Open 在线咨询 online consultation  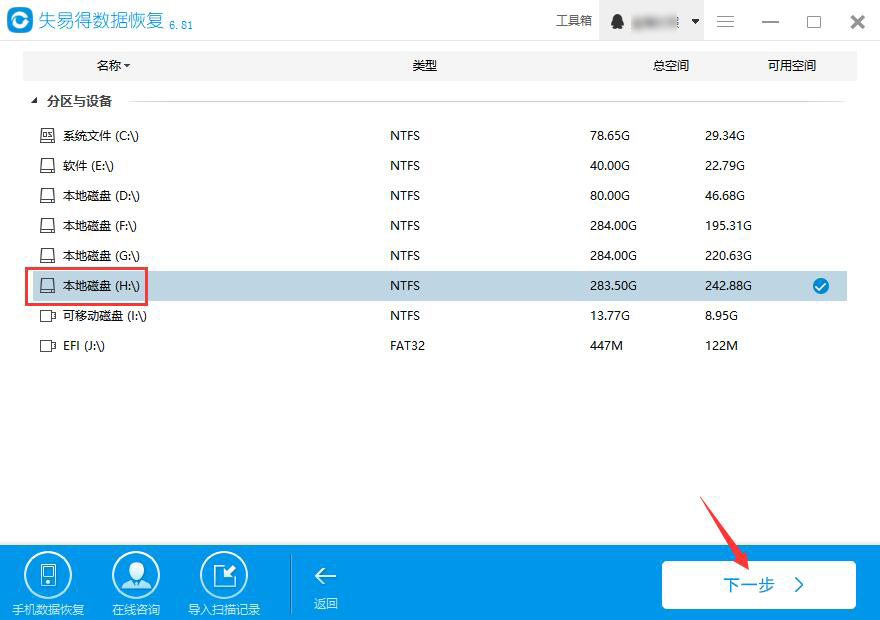tap(136, 584)
